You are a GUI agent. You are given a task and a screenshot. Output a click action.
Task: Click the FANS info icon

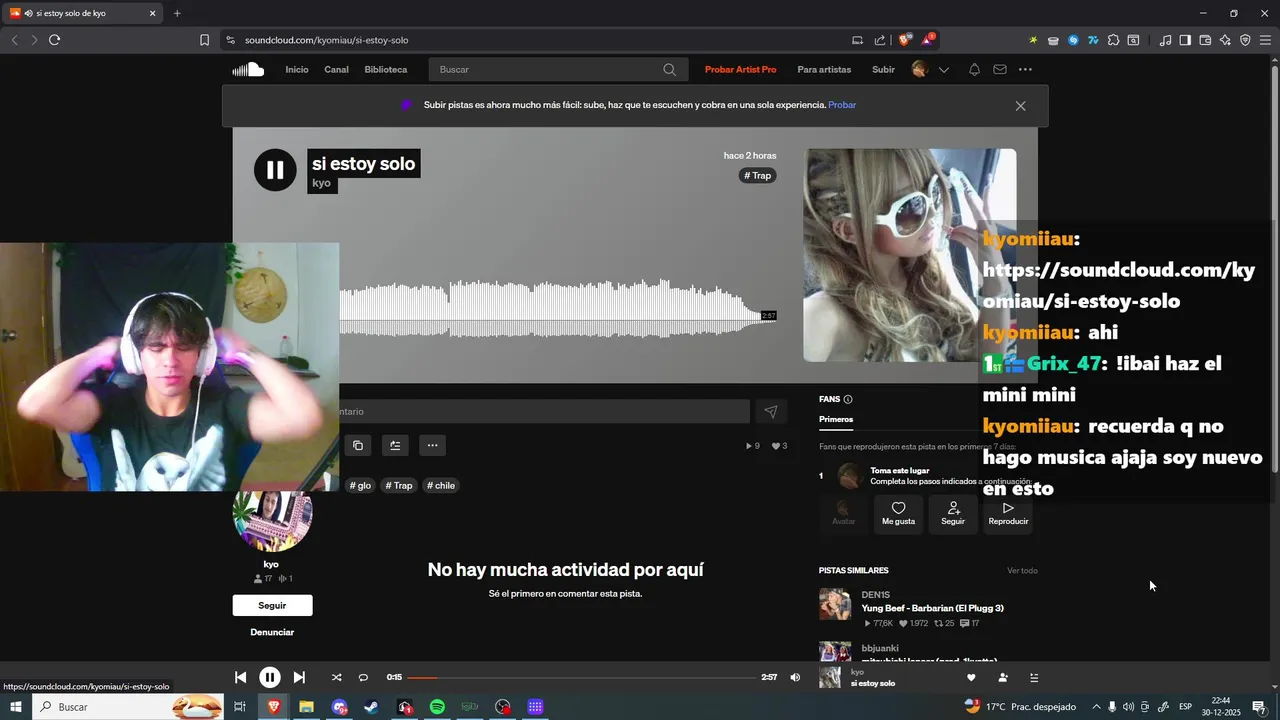click(x=848, y=399)
